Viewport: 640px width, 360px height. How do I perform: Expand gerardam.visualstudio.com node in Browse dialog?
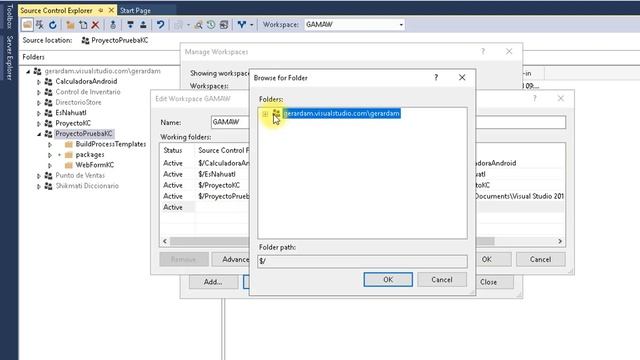(265, 114)
